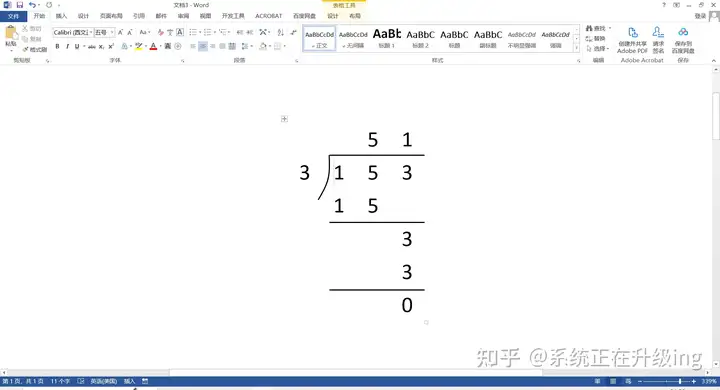
Task: Toggle Bold formatting
Action: (57, 46)
